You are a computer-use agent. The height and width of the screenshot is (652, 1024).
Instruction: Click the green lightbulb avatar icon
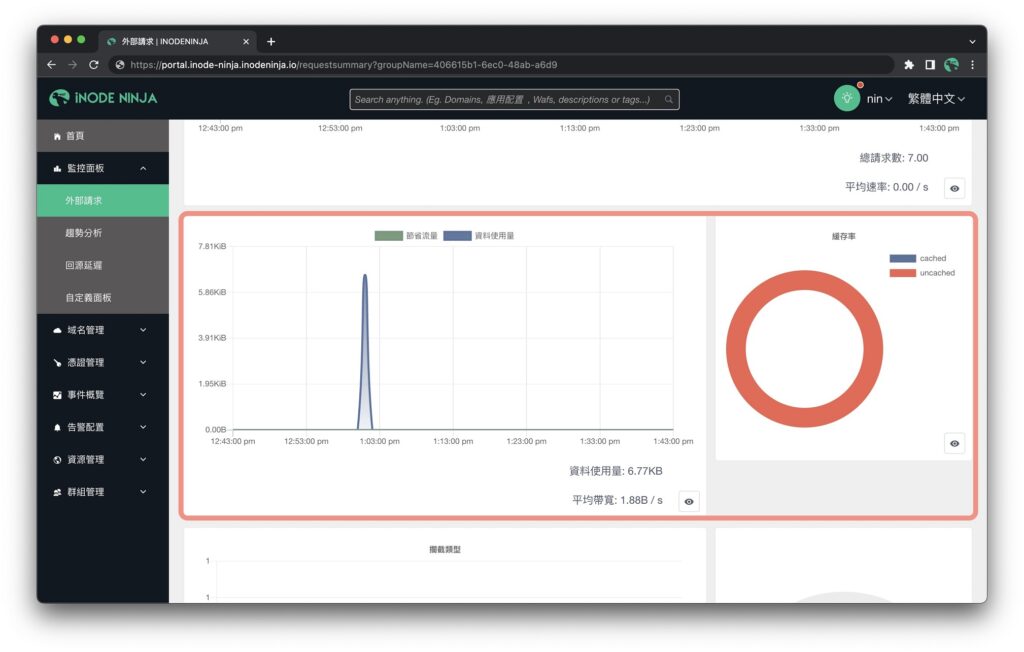(846, 99)
